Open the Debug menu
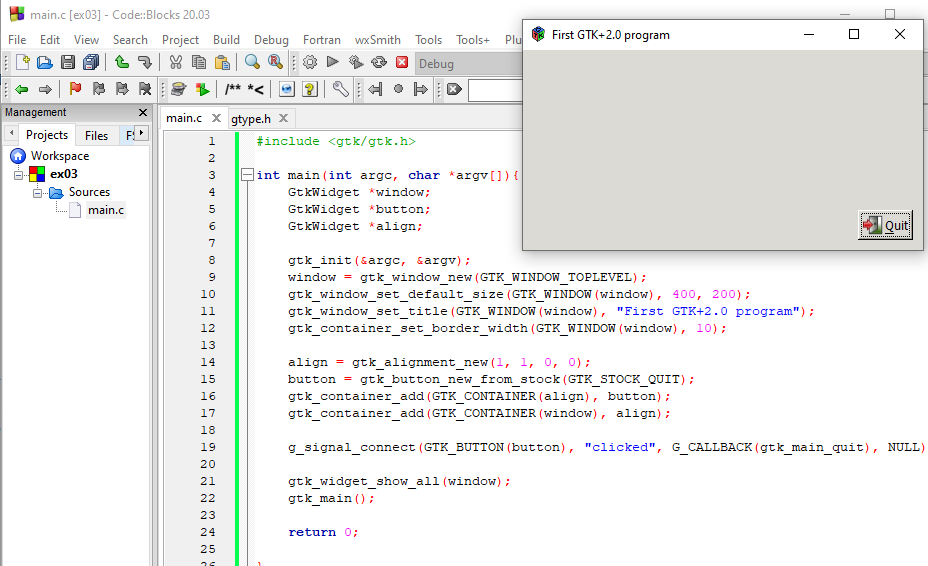Viewport: 928px width, 566px height. [271, 40]
